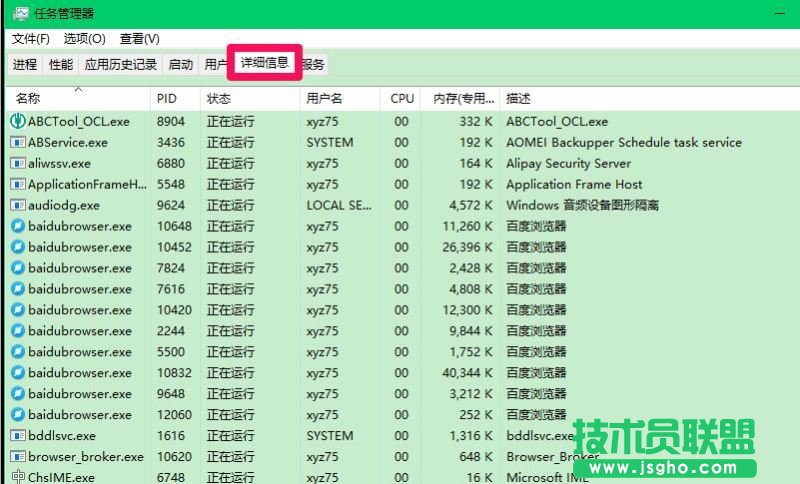Screen dimensions: 800x484
Task: Click icon of baidubrowser.exe PID 10420
Action: tap(18, 310)
